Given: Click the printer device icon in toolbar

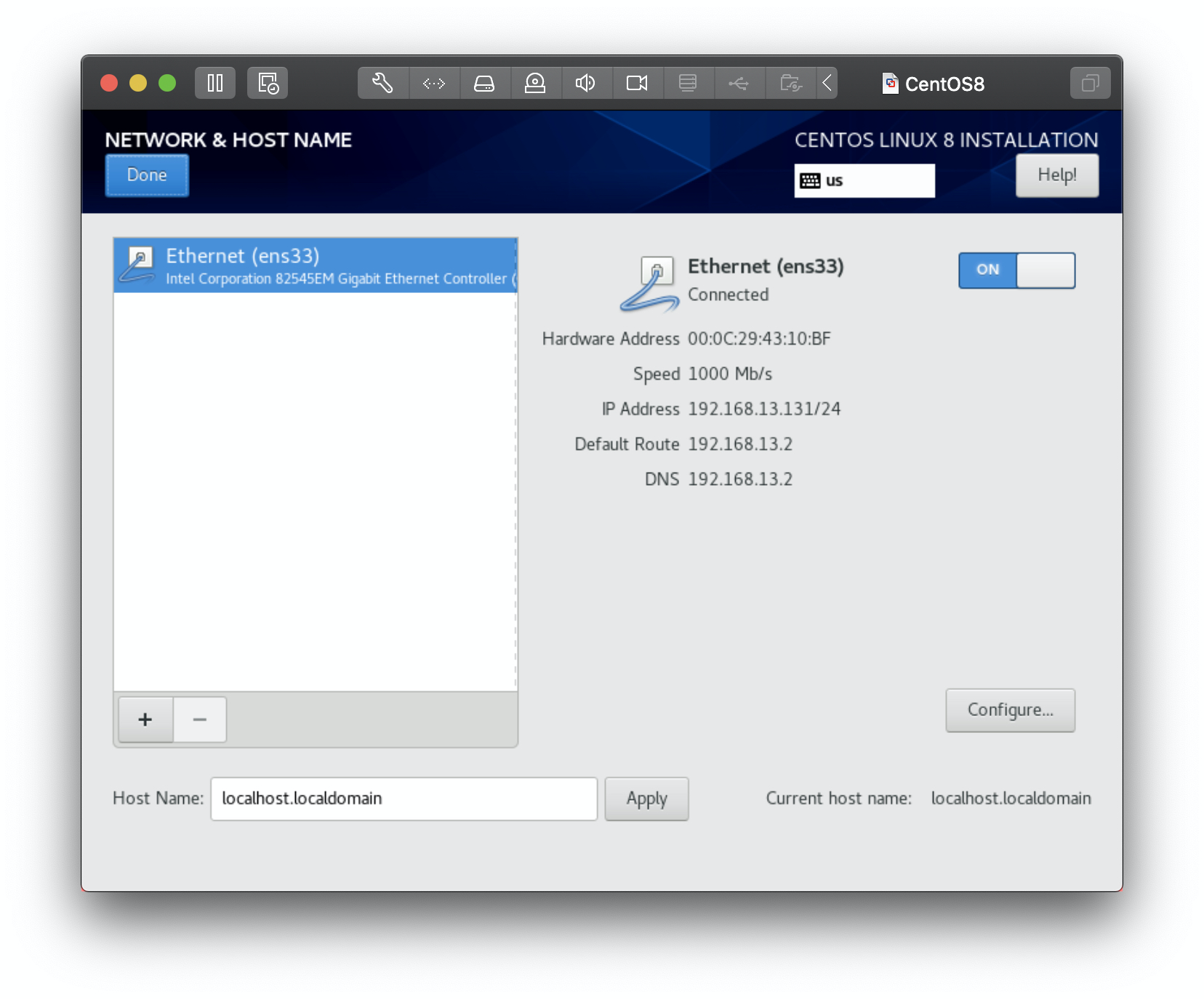Looking at the screenshot, I should pyautogui.click(x=688, y=83).
